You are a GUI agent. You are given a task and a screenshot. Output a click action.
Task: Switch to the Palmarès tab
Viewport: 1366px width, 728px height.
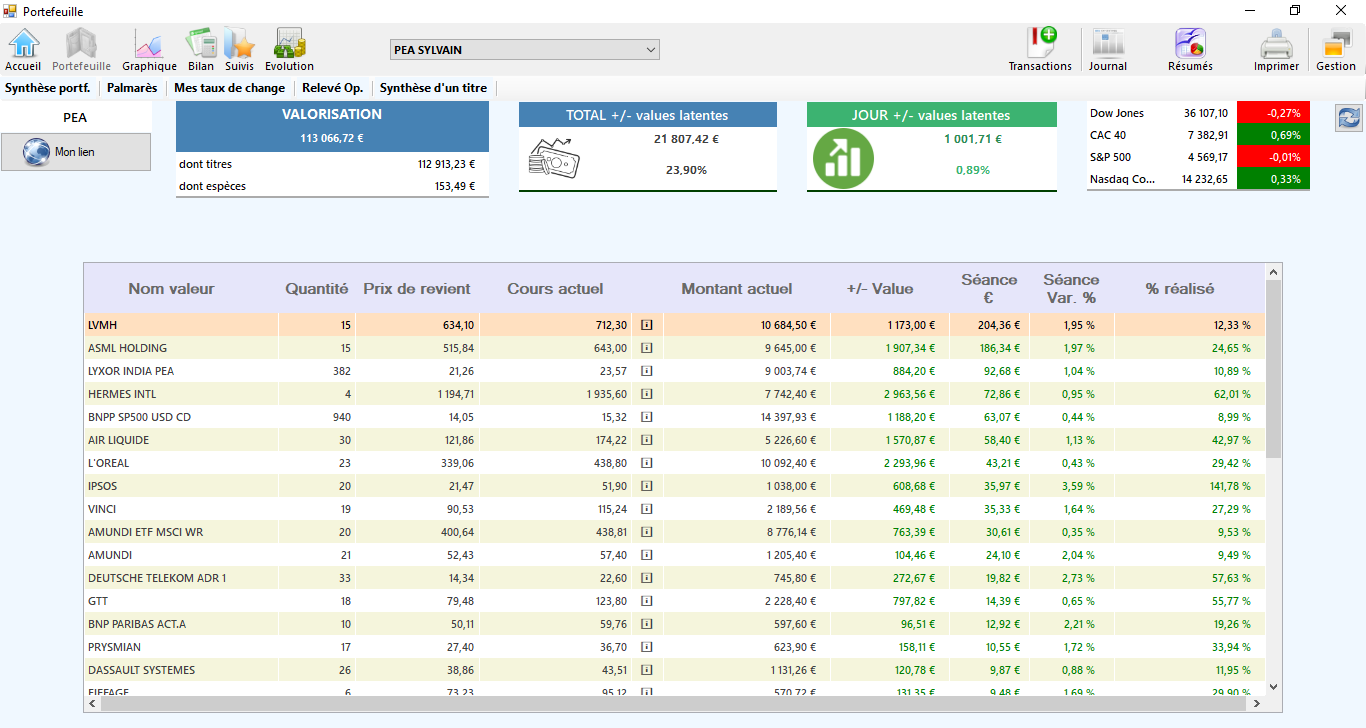[x=132, y=88]
